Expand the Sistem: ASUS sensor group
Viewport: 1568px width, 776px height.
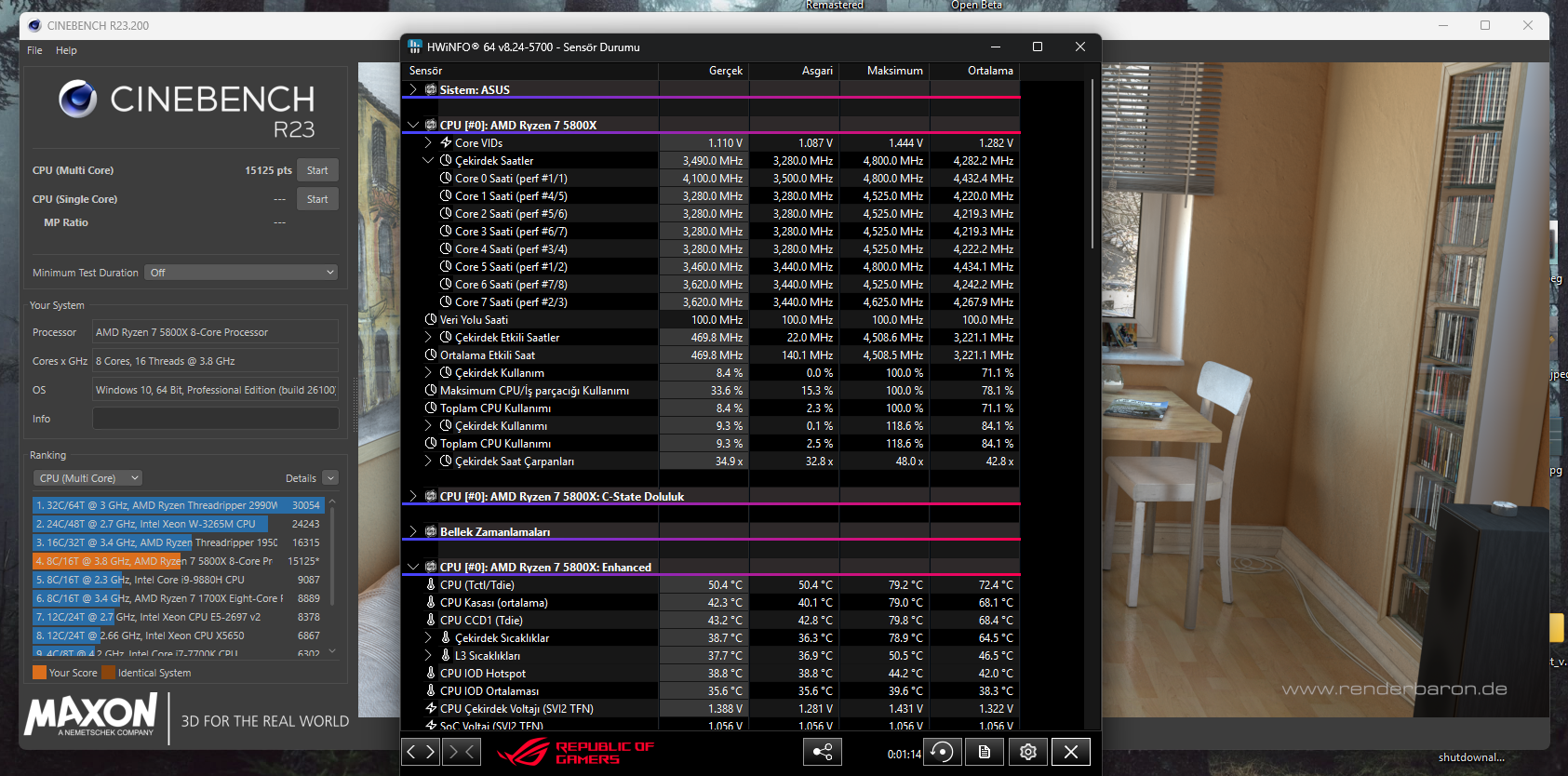pyautogui.click(x=413, y=89)
